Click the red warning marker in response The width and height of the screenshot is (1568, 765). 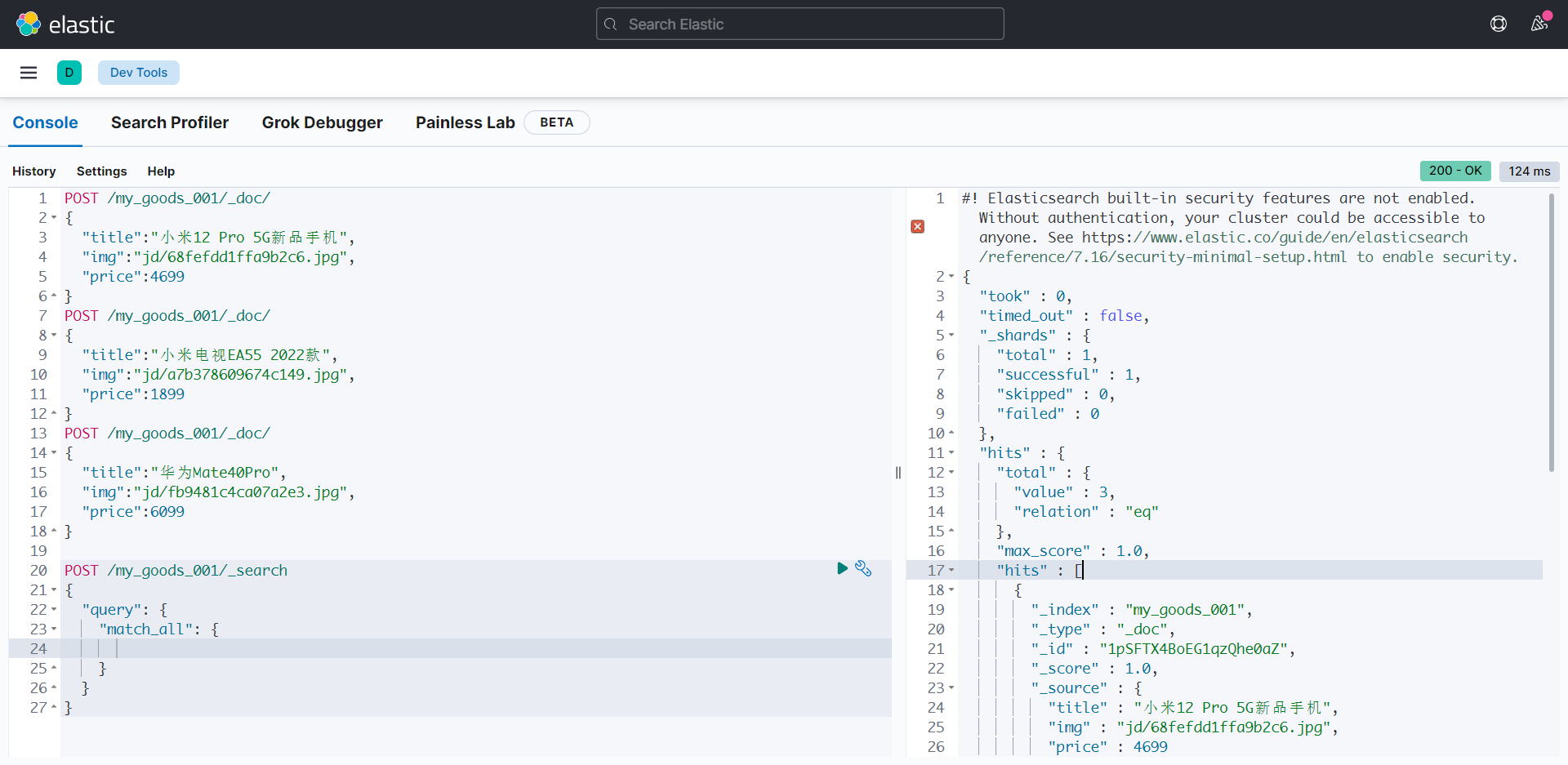point(918,226)
